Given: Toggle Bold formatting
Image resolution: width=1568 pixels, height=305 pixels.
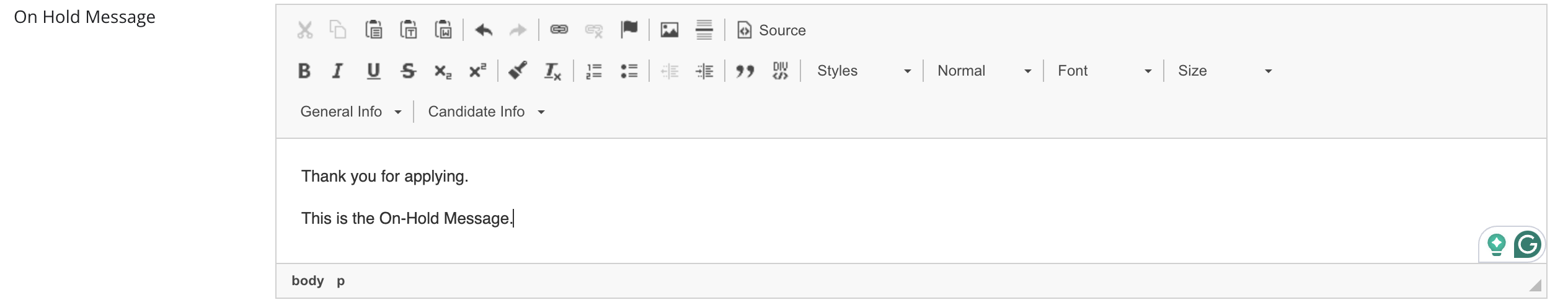Looking at the screenshot, I should pyautogui.click(x=304, y=71).
